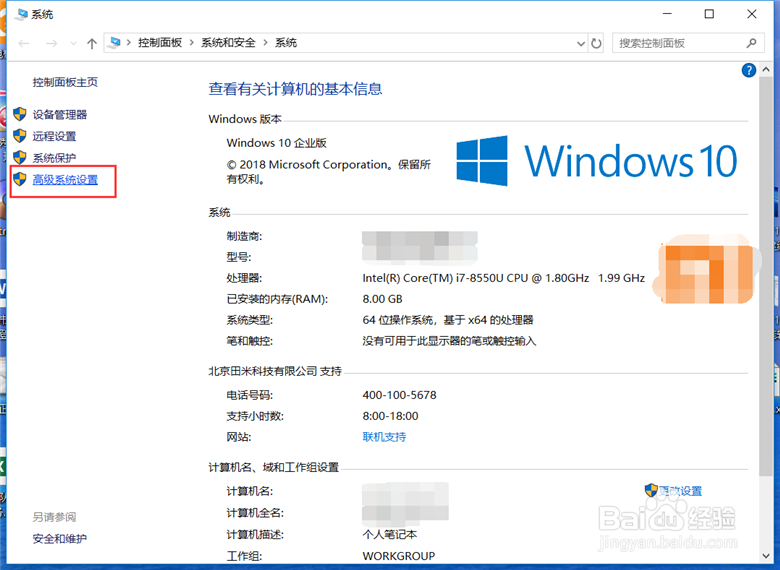Click the Forward navigation arrow
This screenshot has height=570, width=780.
[x=51, y=43]
